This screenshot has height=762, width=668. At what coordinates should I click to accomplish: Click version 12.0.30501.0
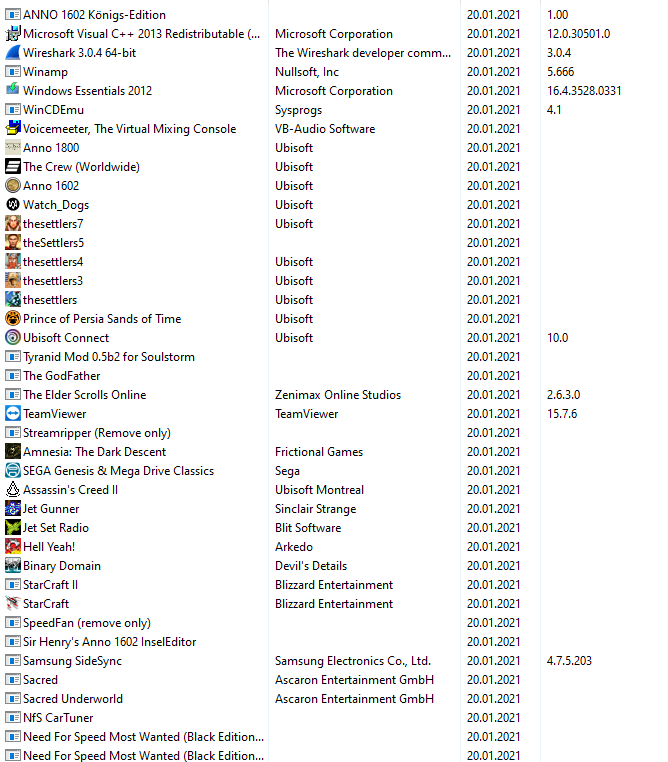pyautogui.click(x=578, y=34)
